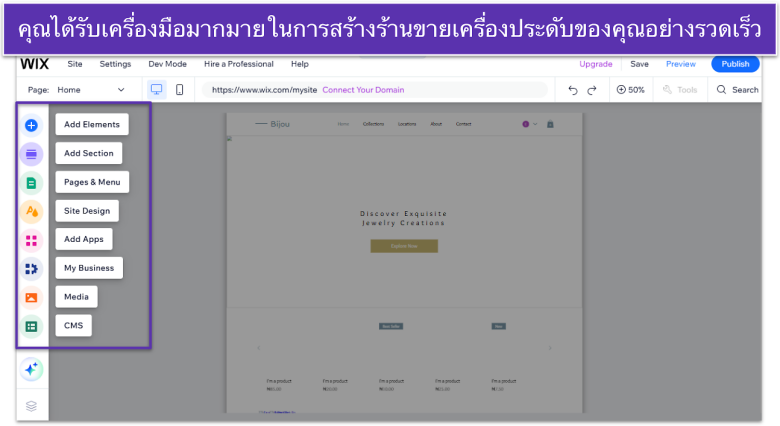Open the Tools panel button

tap(680, 90)
